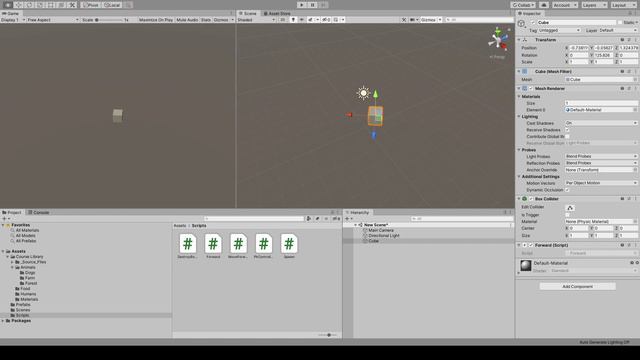Open Shaded draw mode dropdown

point(256,20)
